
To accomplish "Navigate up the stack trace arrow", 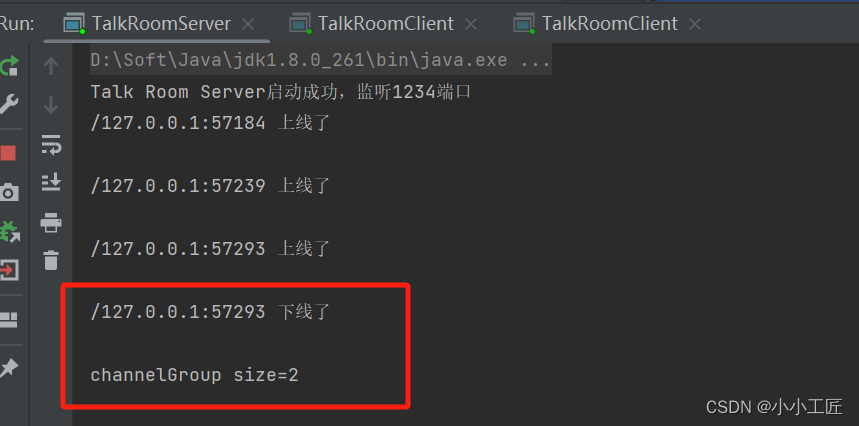I will pos(51,66).
